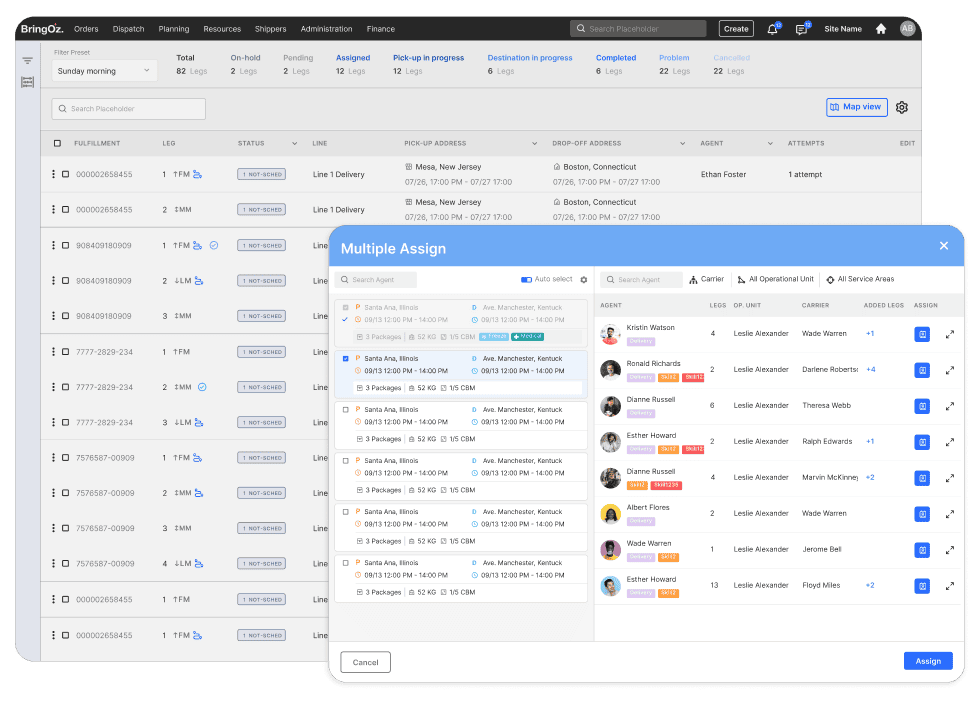The width and height of the screenshot is (978, 701).
Task: Click +4 added legs for Ronald Richards
Action: [x=871, y=369]
